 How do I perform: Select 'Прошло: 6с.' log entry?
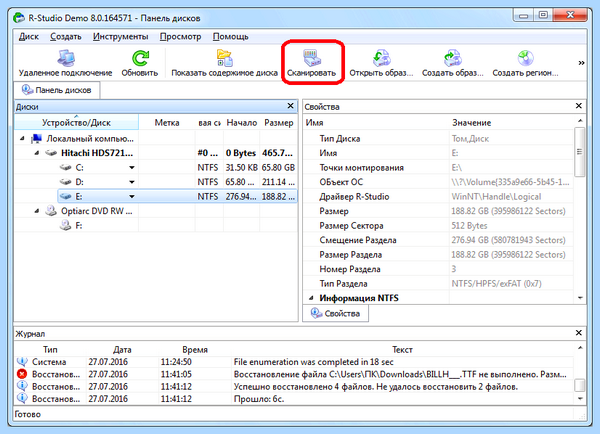pyautogui.click(x=294, y=399)
